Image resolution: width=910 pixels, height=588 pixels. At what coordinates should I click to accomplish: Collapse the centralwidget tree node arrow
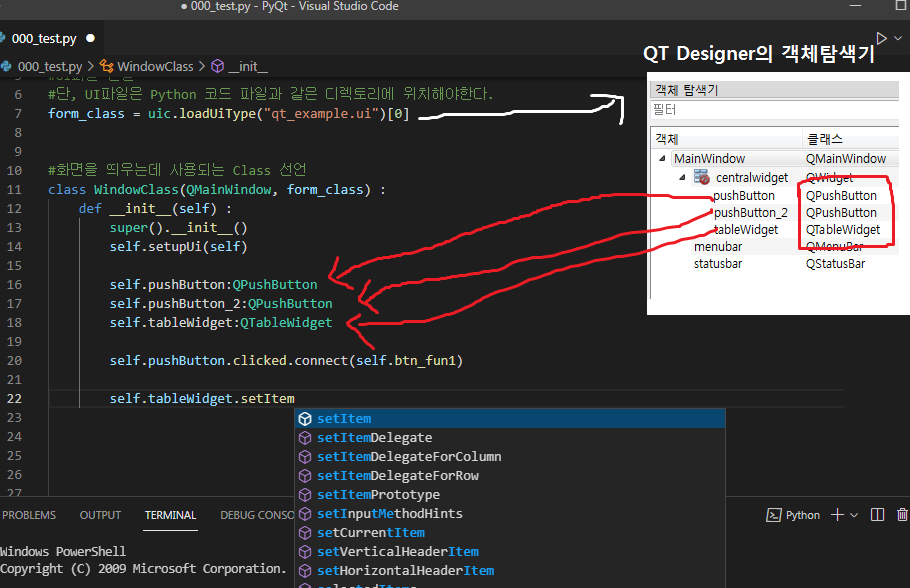coord(682,177)
